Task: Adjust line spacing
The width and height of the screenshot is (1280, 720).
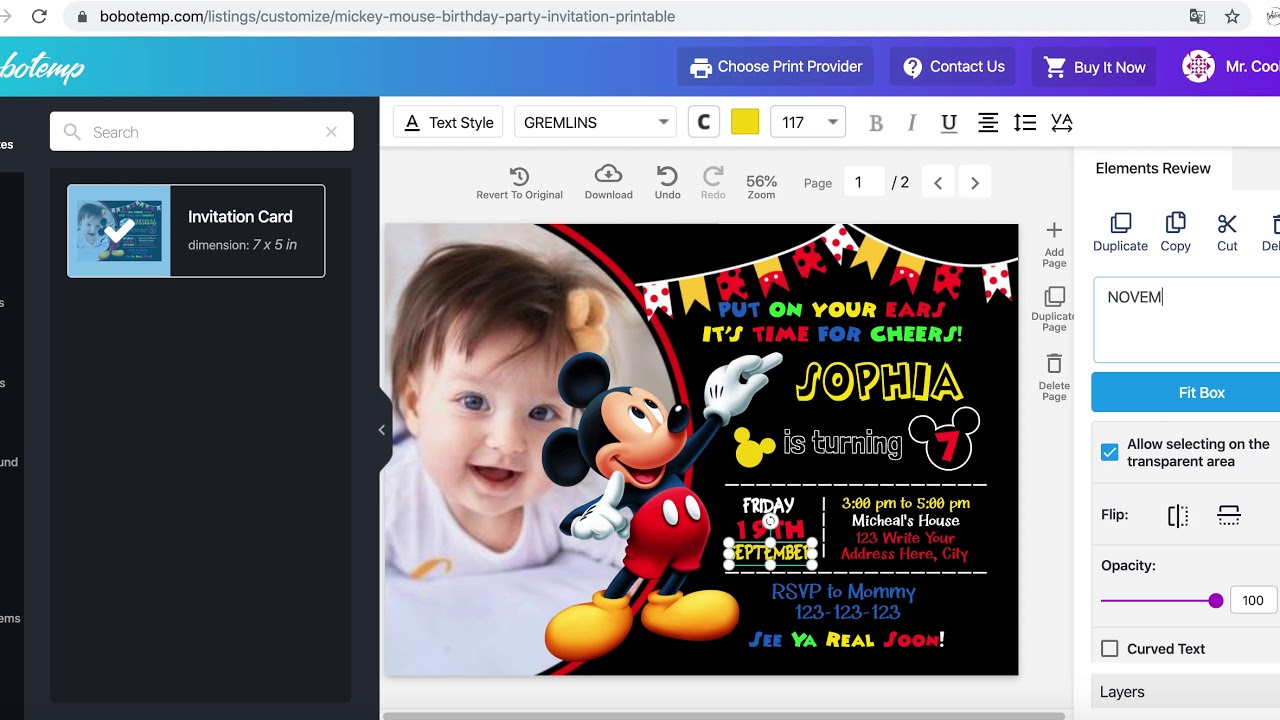Action: (1025, 123)
